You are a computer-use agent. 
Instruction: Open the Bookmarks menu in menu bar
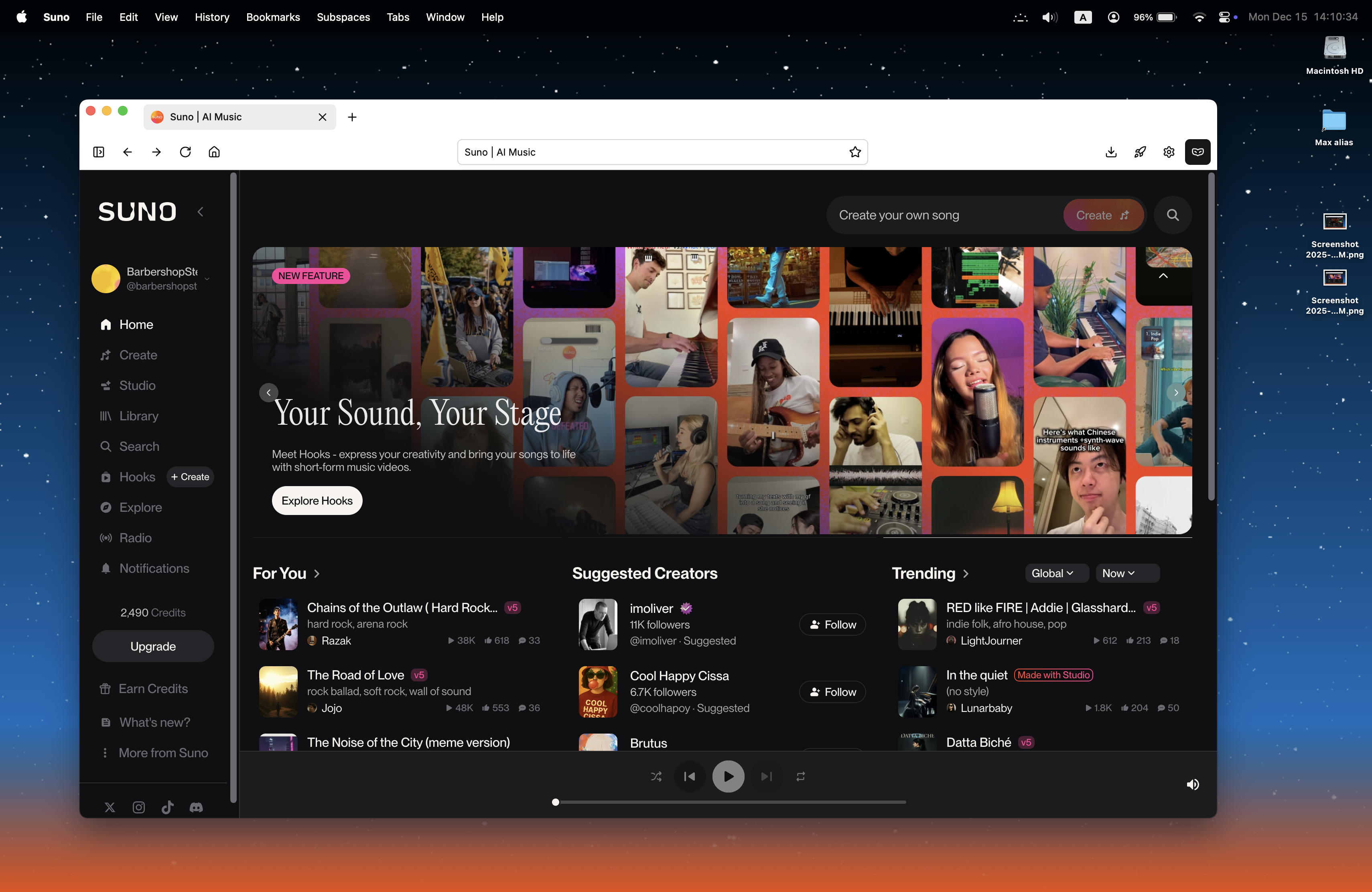pyautogui.click(x=273, y=17)
